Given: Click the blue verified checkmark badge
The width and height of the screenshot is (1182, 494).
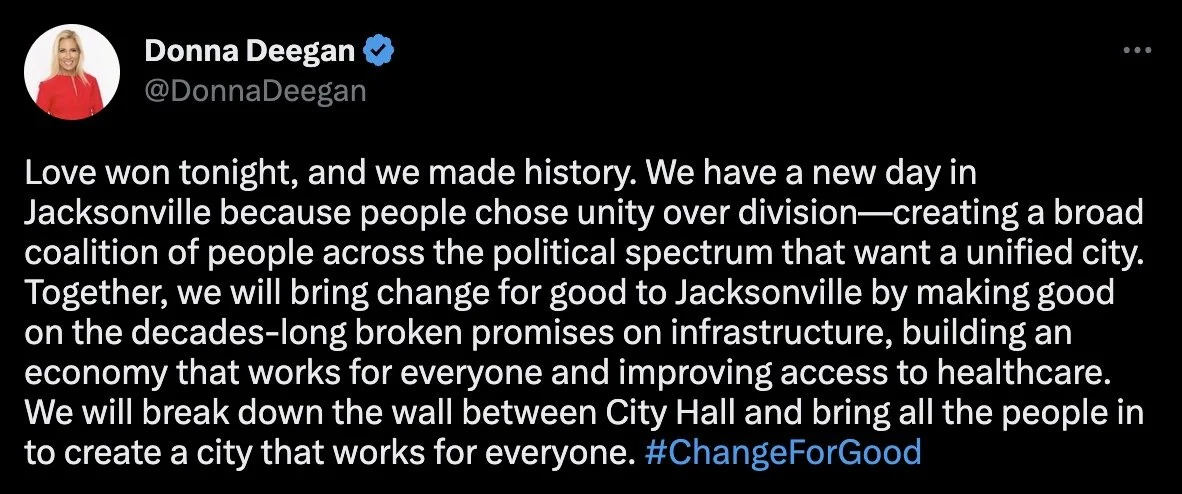Looking at the screenshot, I should click(x=378, y=51).
